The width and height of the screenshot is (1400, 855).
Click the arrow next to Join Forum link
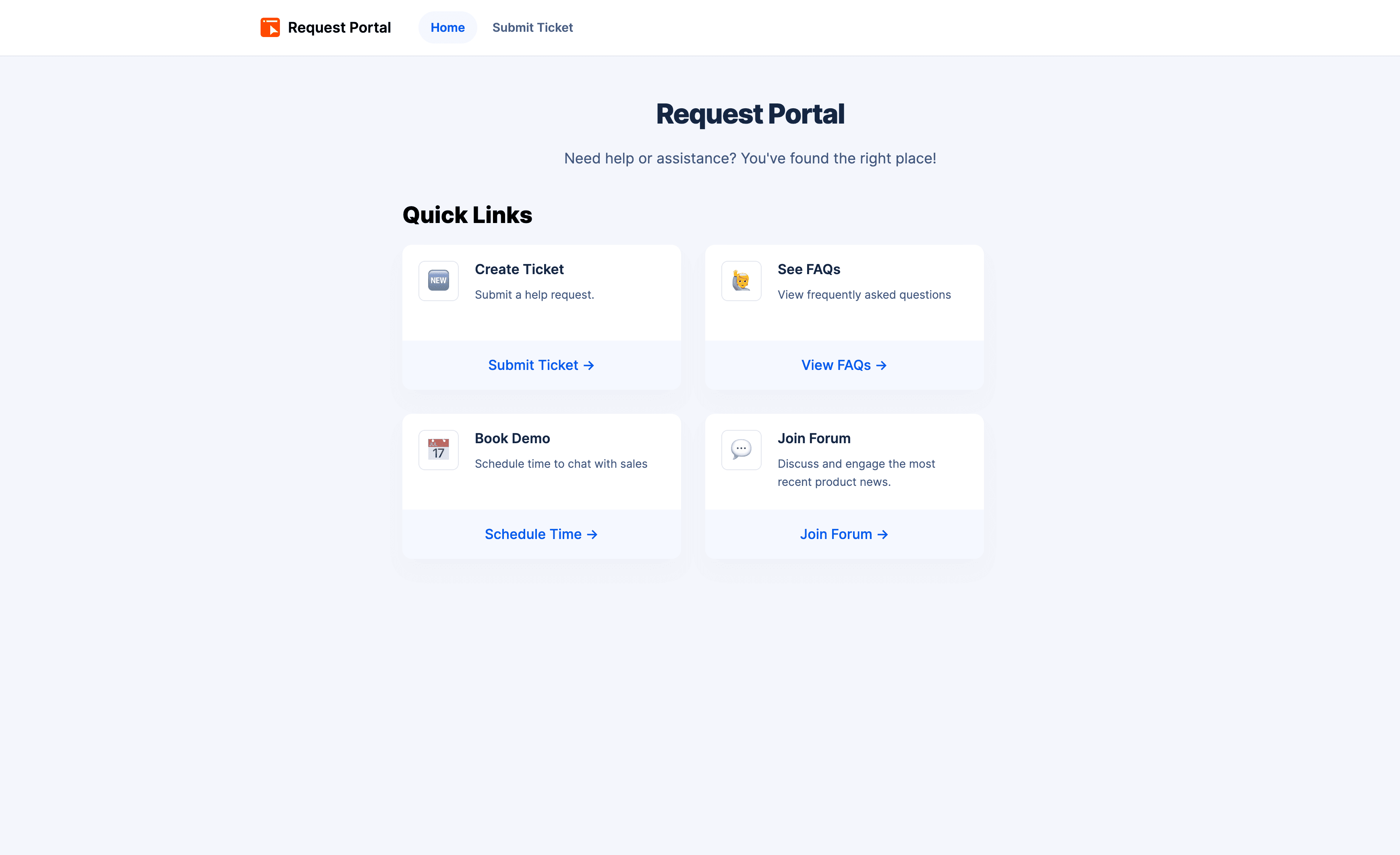point(882,535)
